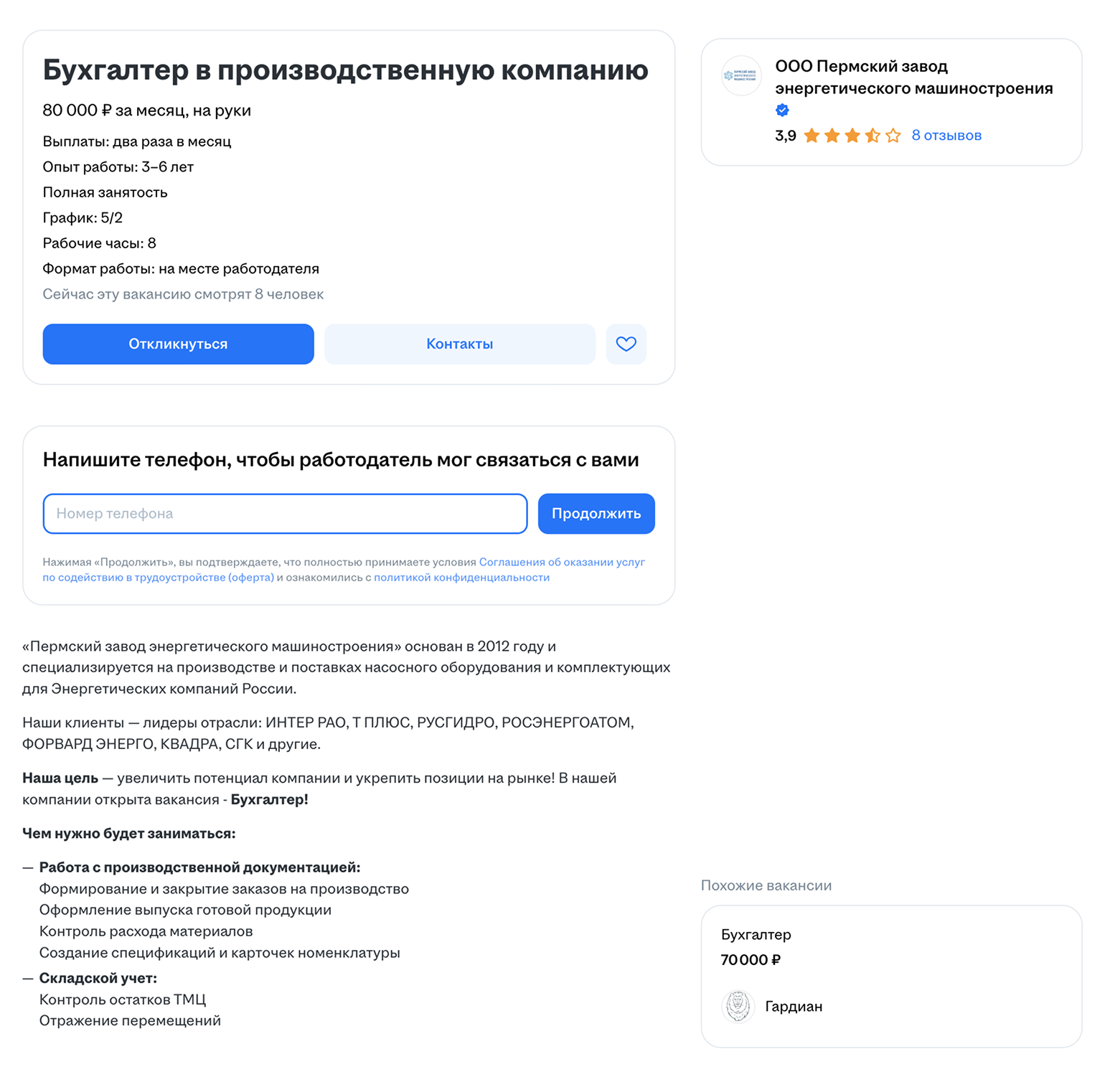Click the 3,9 rating value
The width and height of the screenshot is (1105, 1092).
pyautogui.click(x=785, y=135)
